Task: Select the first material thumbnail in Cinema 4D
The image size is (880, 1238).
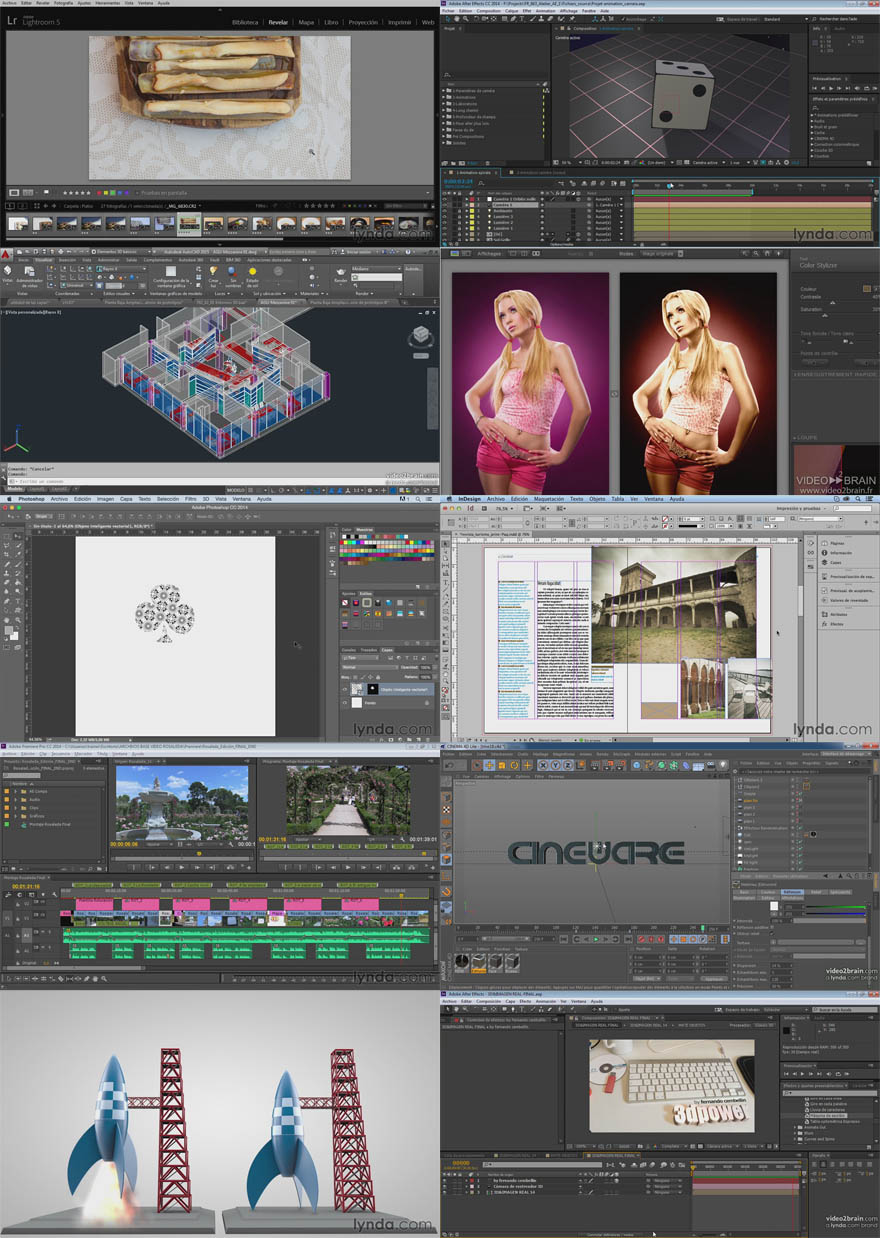Action: pyautogui.click(x=464, y=961)
